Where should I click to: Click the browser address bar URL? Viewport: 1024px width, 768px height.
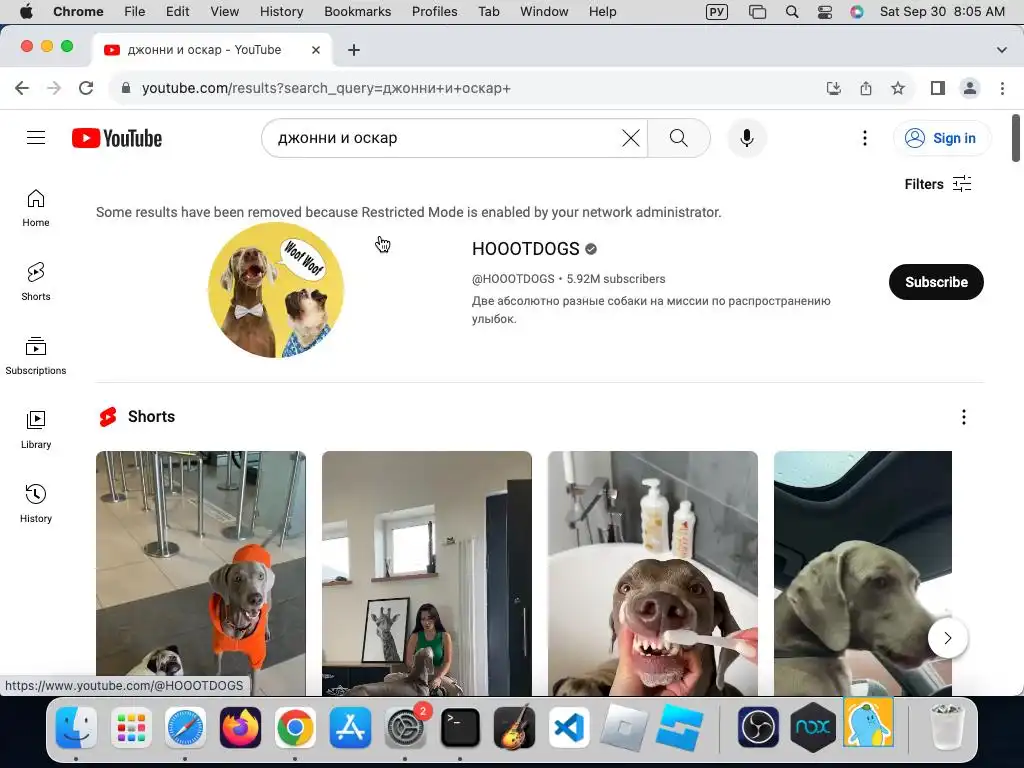[x=326, y=88]
